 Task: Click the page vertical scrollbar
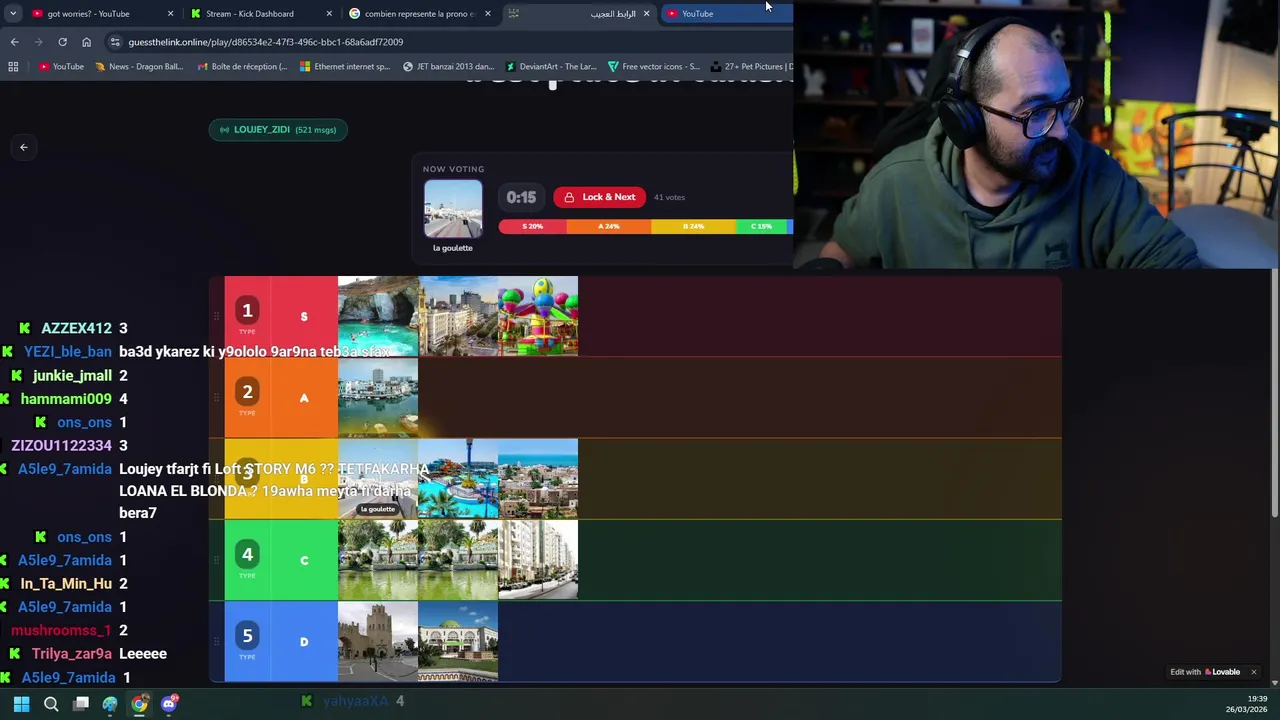point(1274,395)
